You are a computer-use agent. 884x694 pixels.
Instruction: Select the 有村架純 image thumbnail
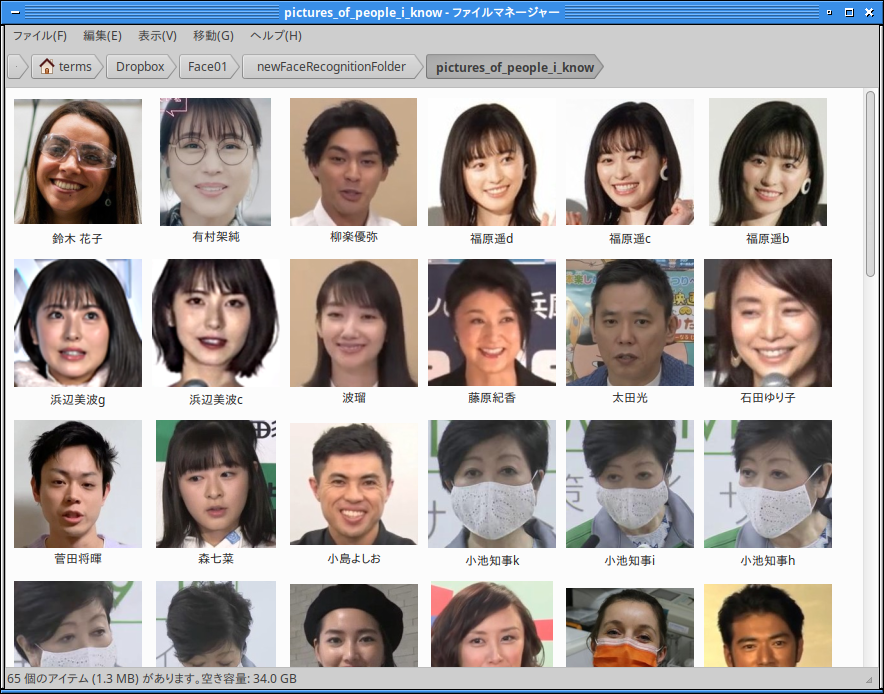(215, 162)
